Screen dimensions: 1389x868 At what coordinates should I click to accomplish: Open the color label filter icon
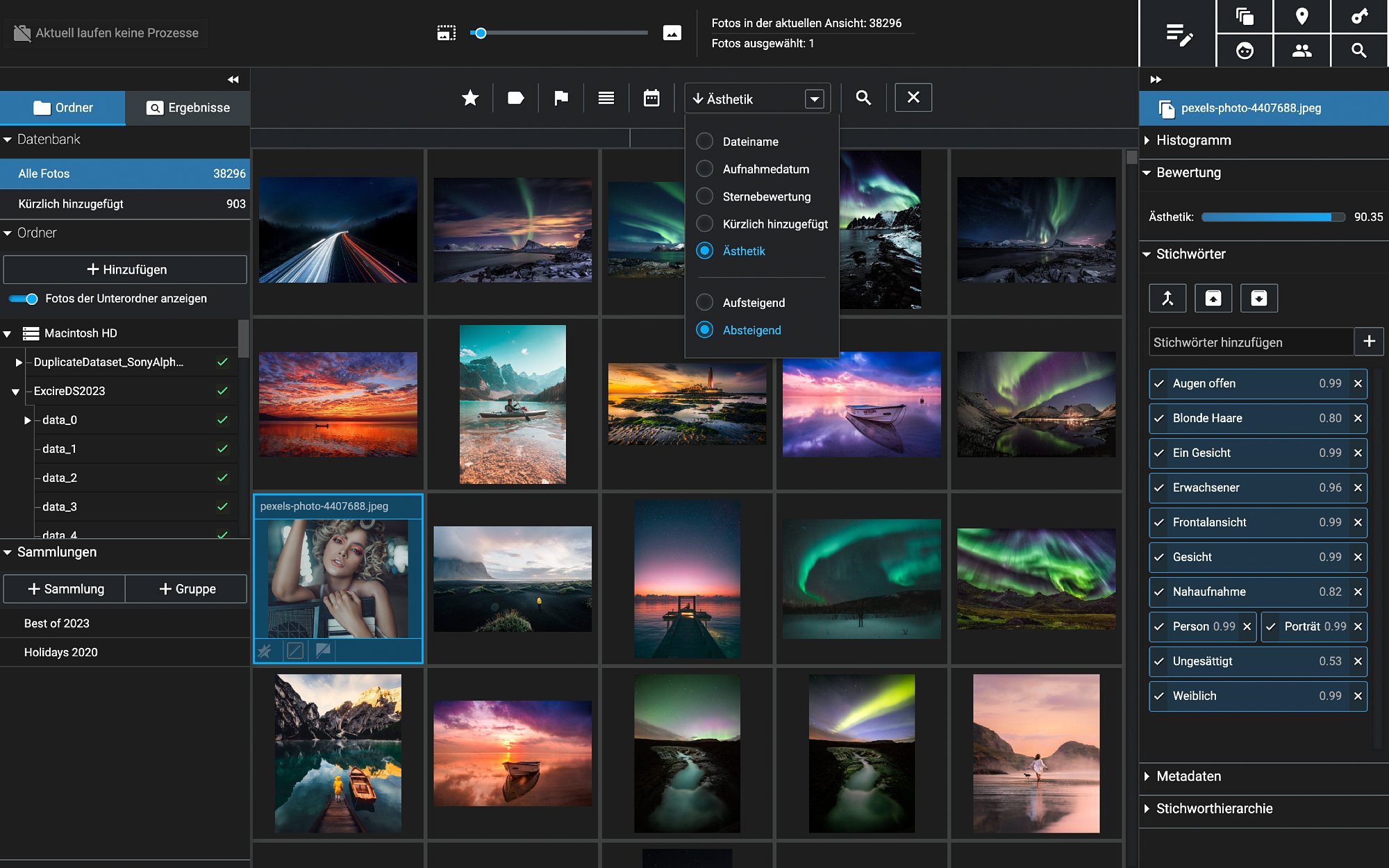(x=515, y=98)
